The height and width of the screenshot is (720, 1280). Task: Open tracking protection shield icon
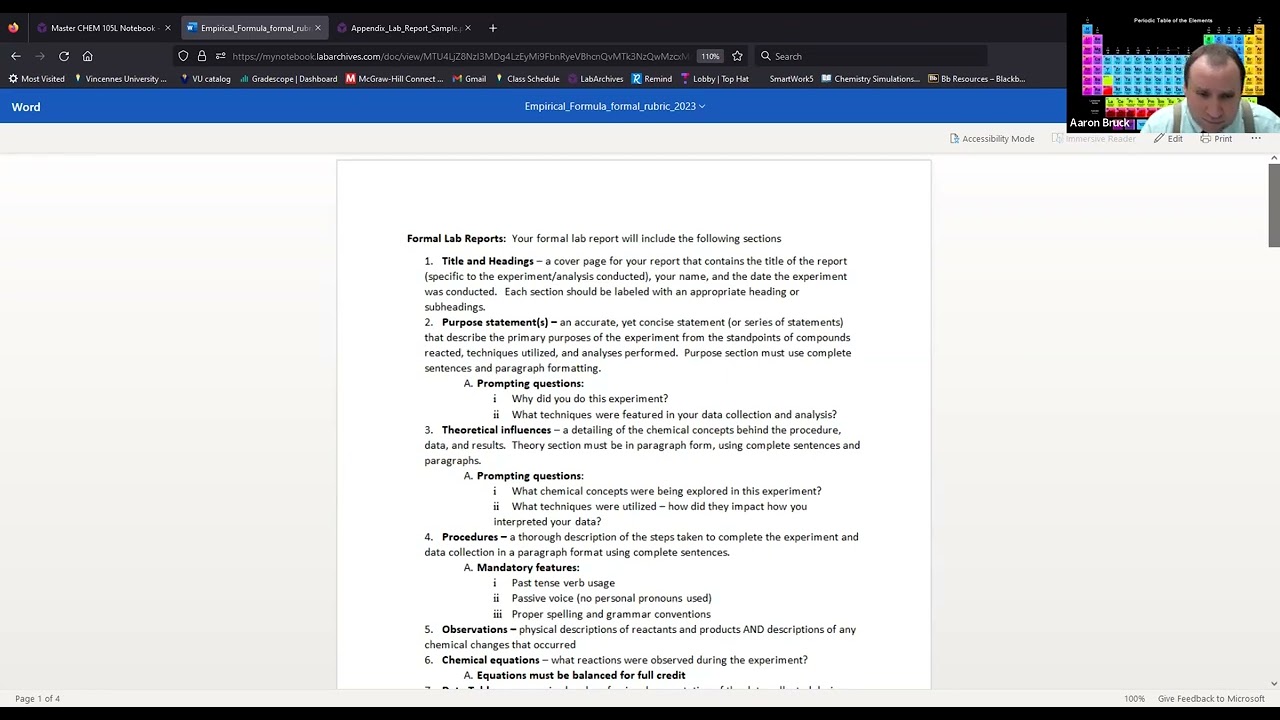(183, 56)
